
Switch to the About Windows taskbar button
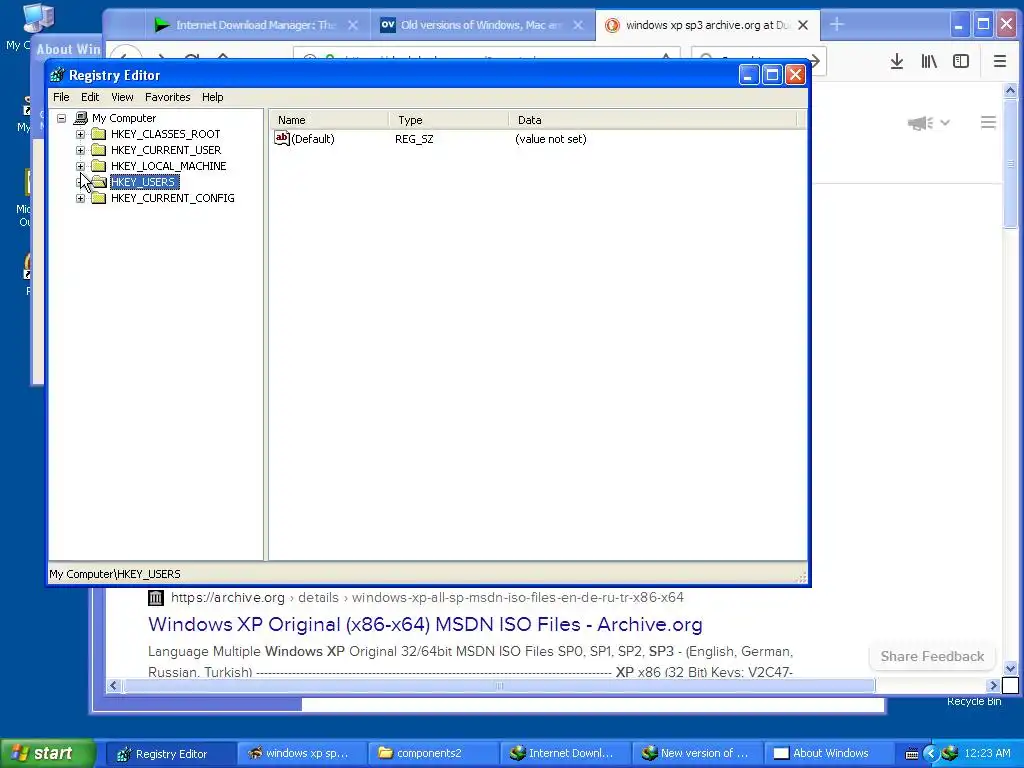click(827, 753)
